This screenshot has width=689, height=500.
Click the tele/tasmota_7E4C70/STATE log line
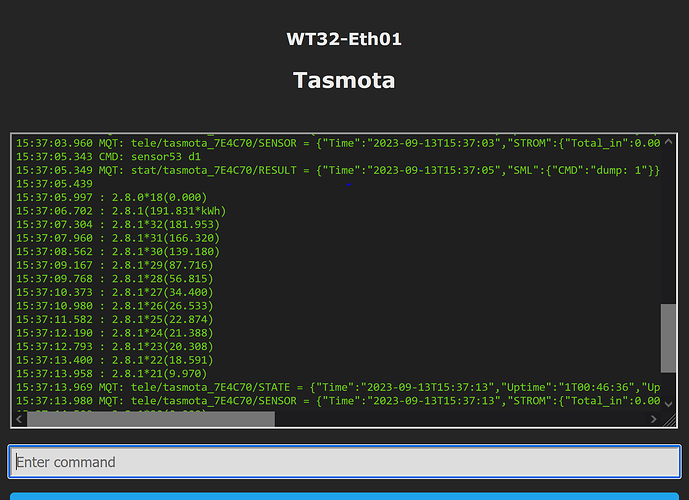[338, 388]
